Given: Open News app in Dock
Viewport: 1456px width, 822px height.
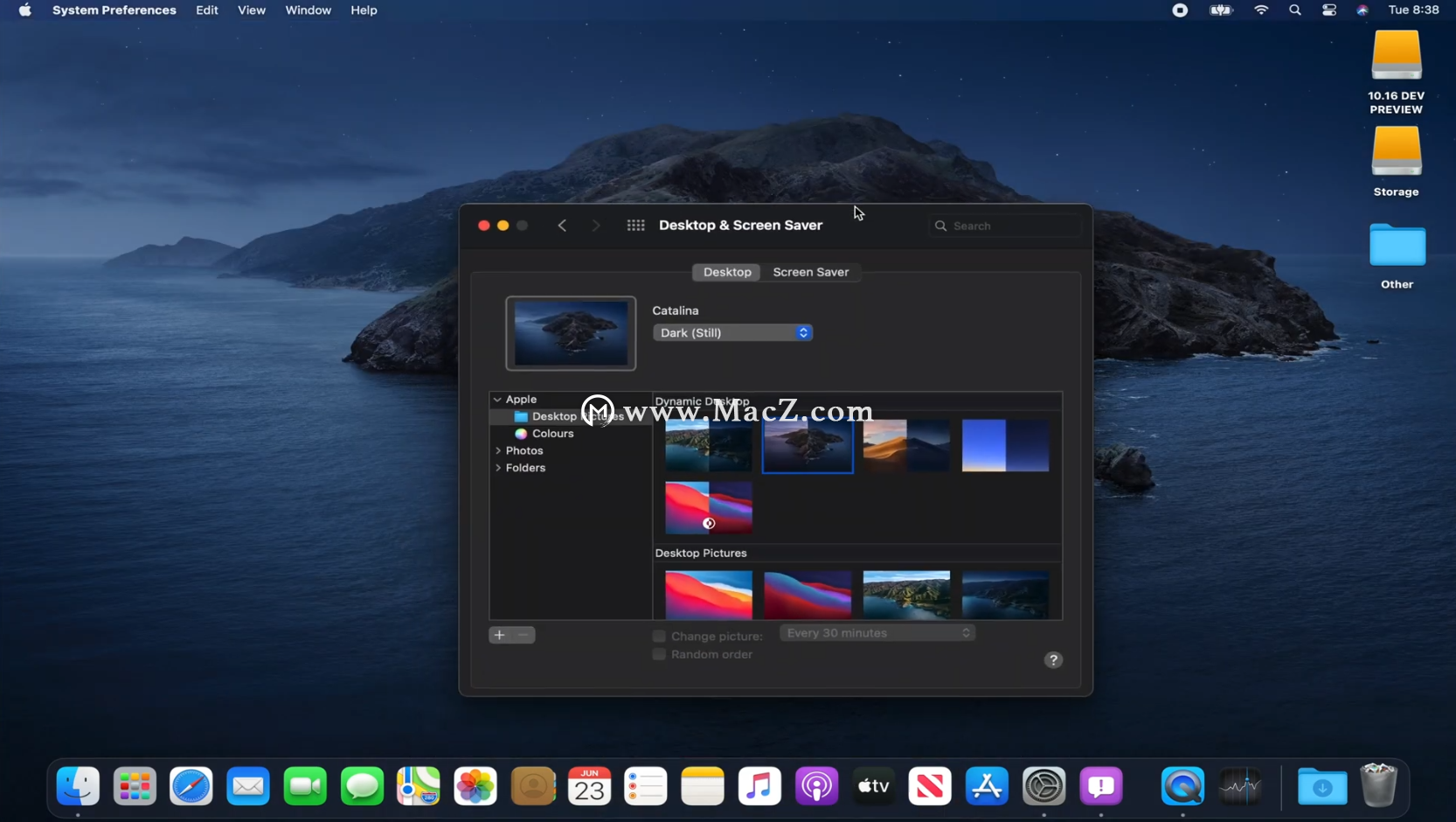Looking at the screenshot, I should point(930,786).
